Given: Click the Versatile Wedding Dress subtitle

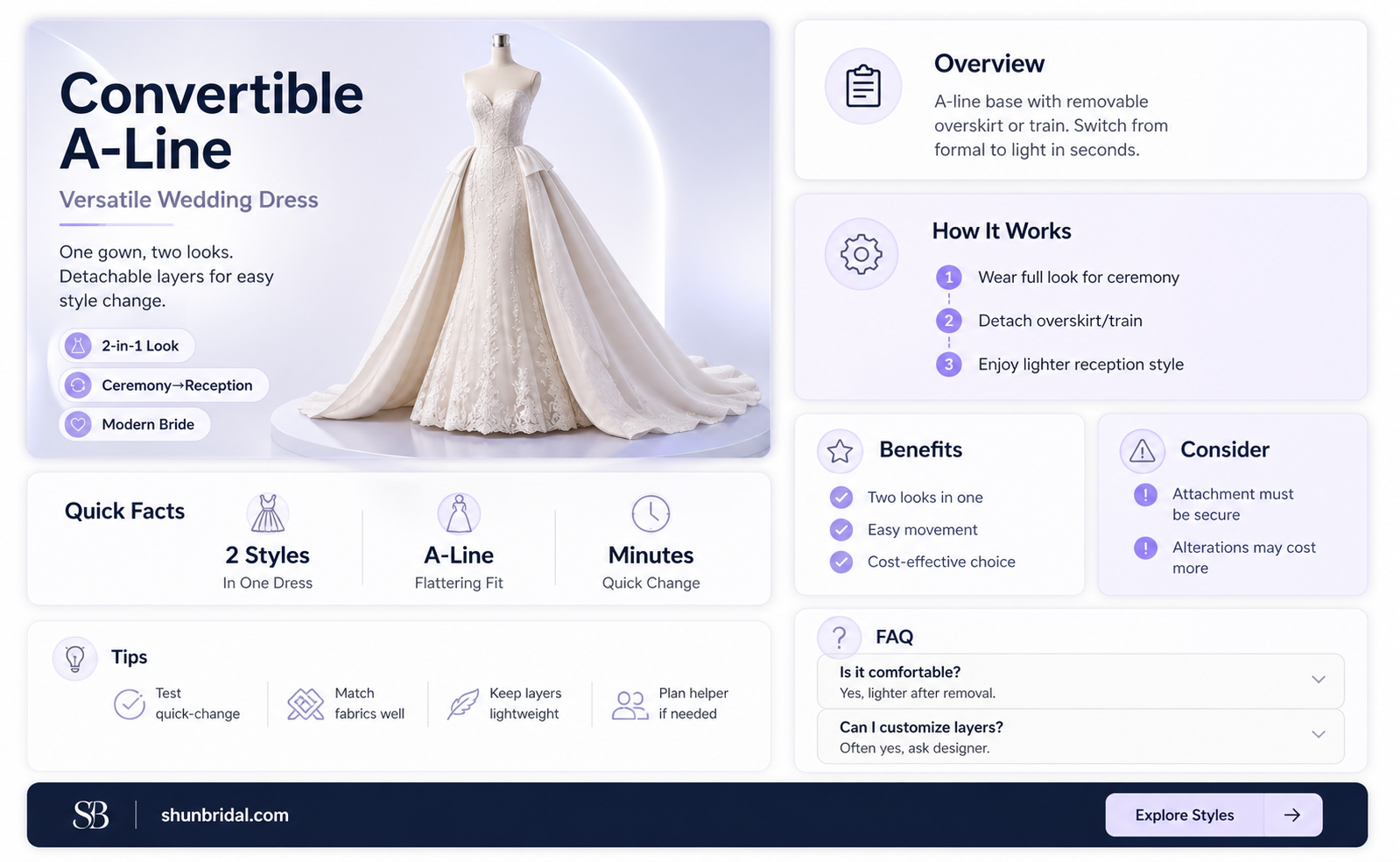Looking at the screenshot, I should [188, 200].
